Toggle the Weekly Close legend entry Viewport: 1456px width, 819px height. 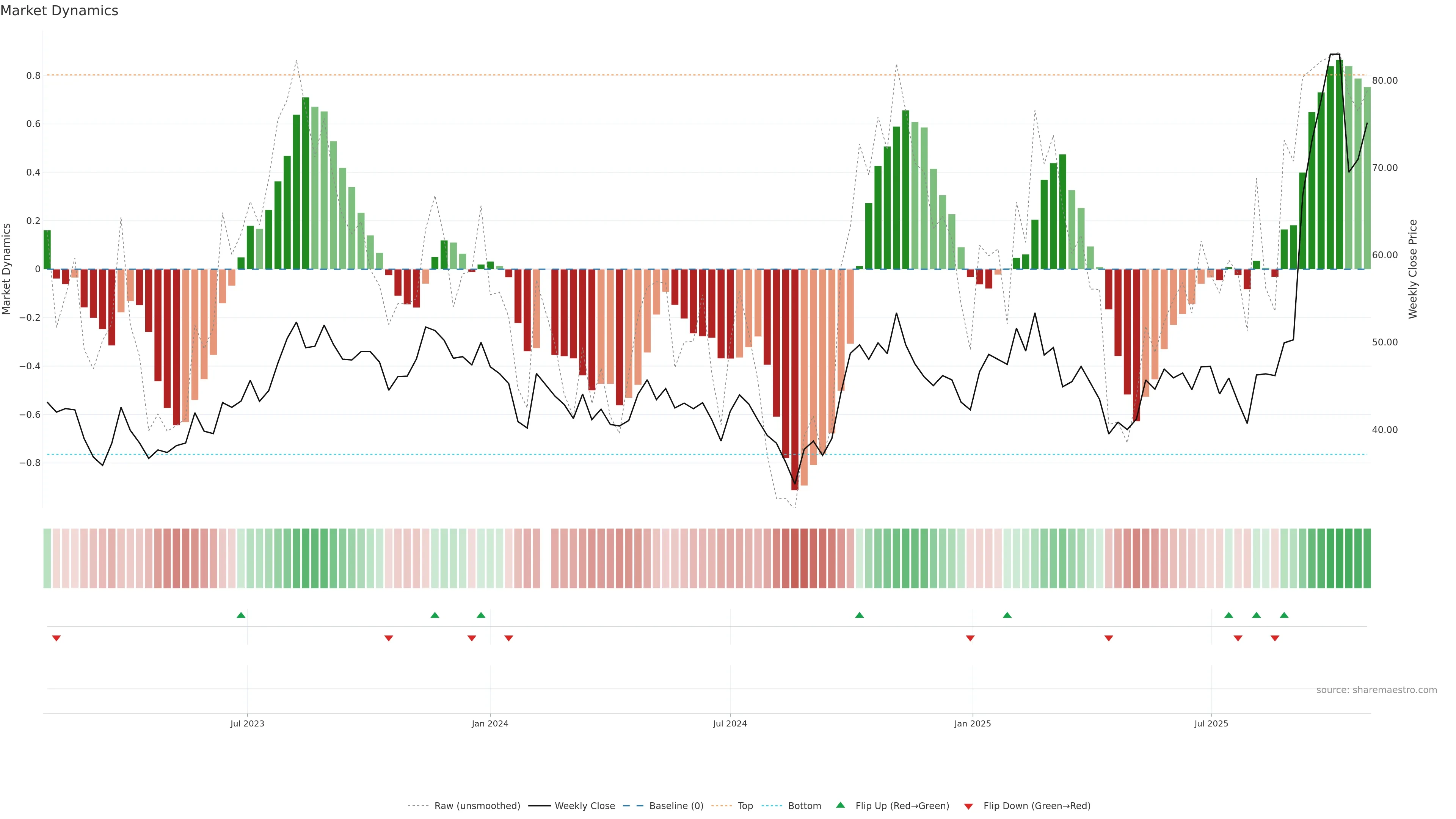coord(584,806)
